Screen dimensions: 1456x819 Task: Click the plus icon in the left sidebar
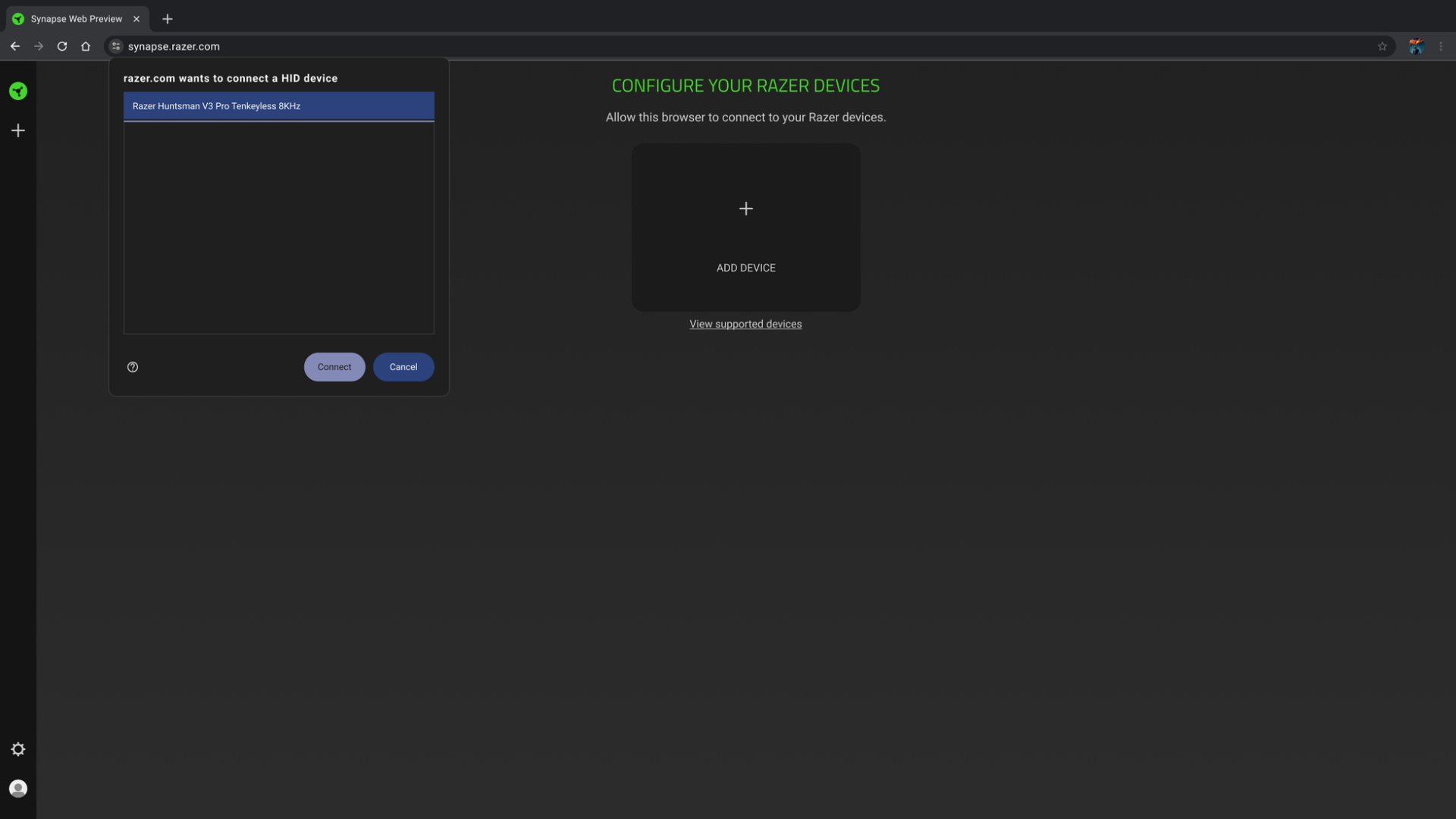tap(17, 130)
